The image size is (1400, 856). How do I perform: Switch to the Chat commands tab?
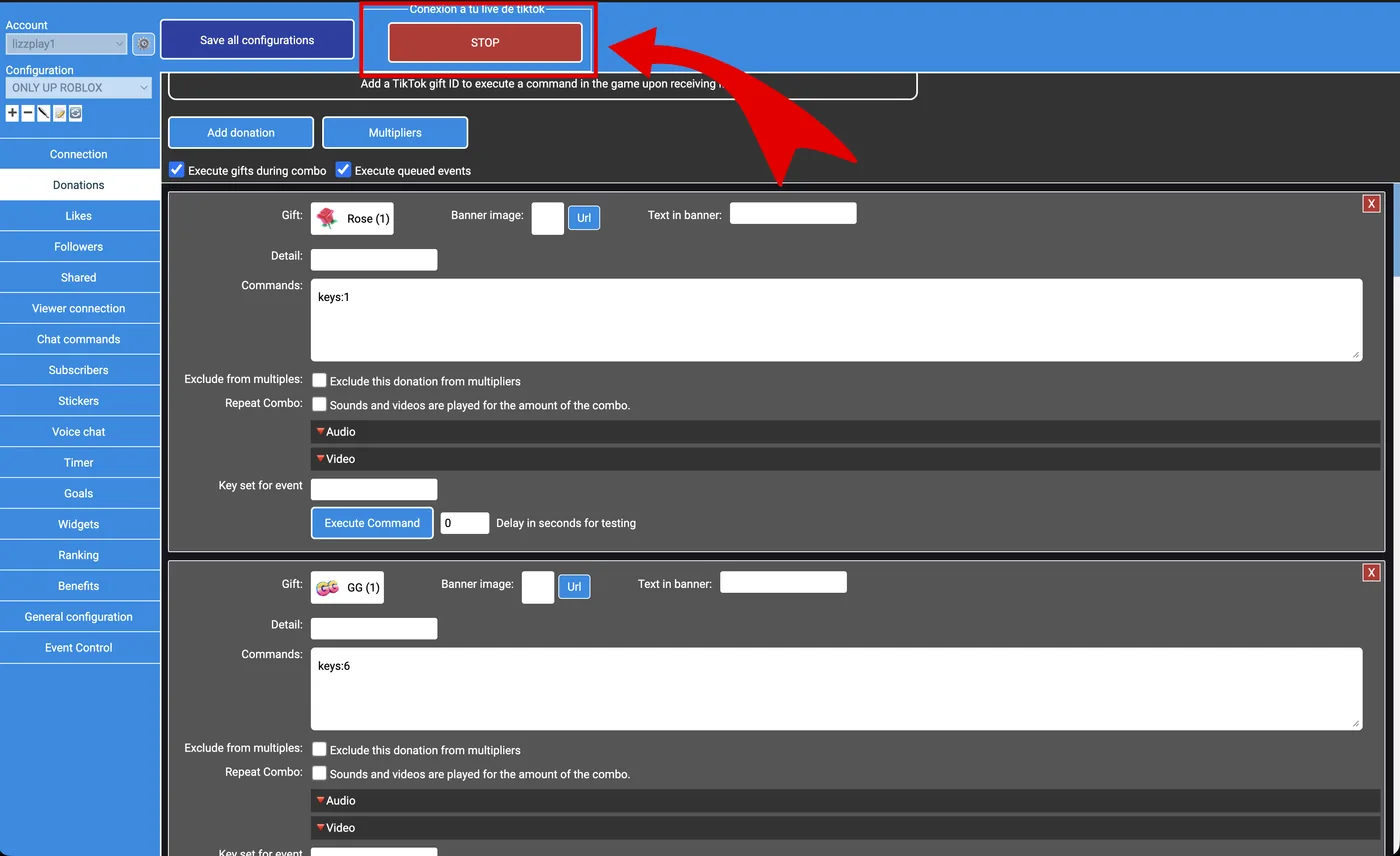[78, 339]
